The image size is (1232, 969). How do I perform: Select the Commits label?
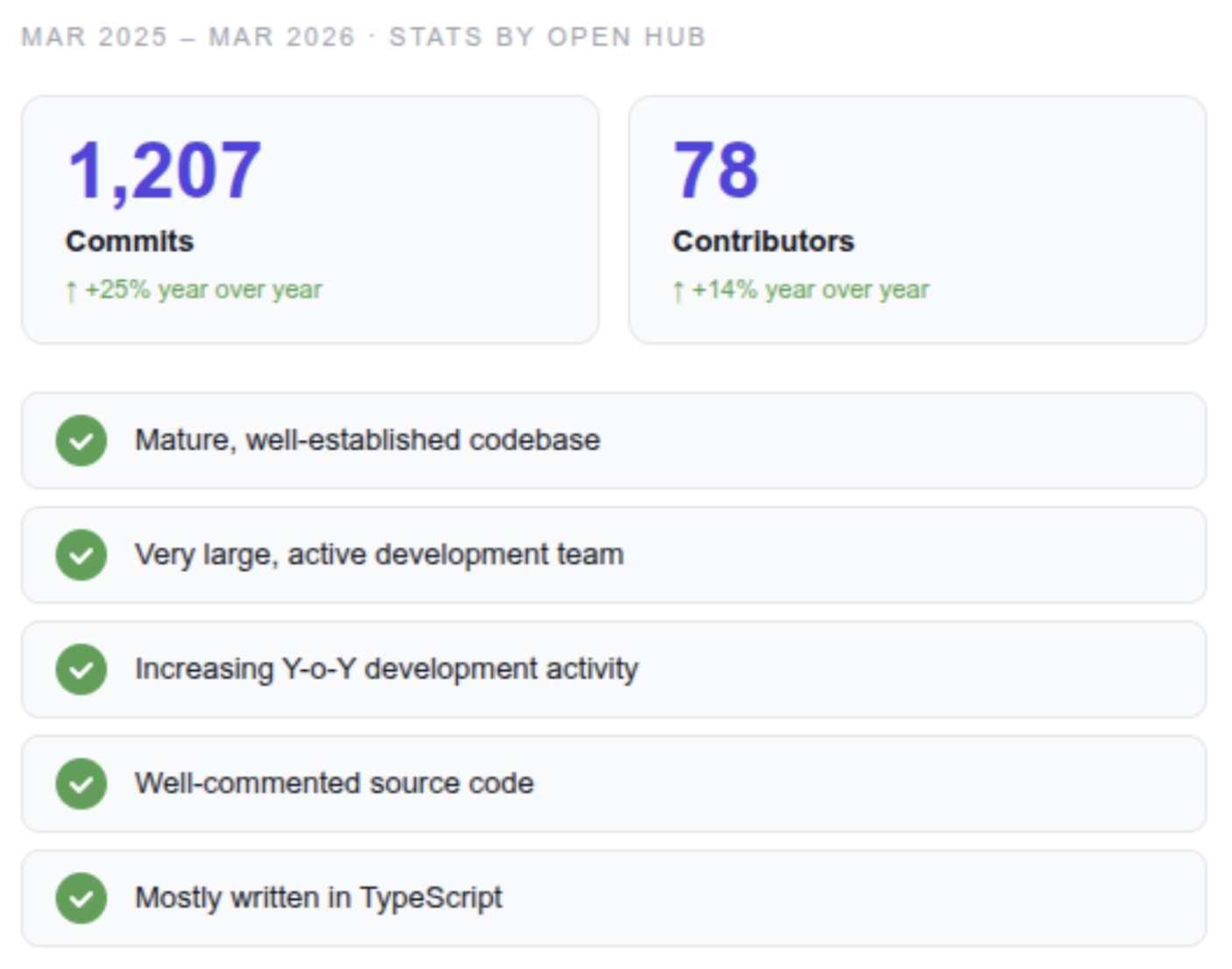pos(130,241)
